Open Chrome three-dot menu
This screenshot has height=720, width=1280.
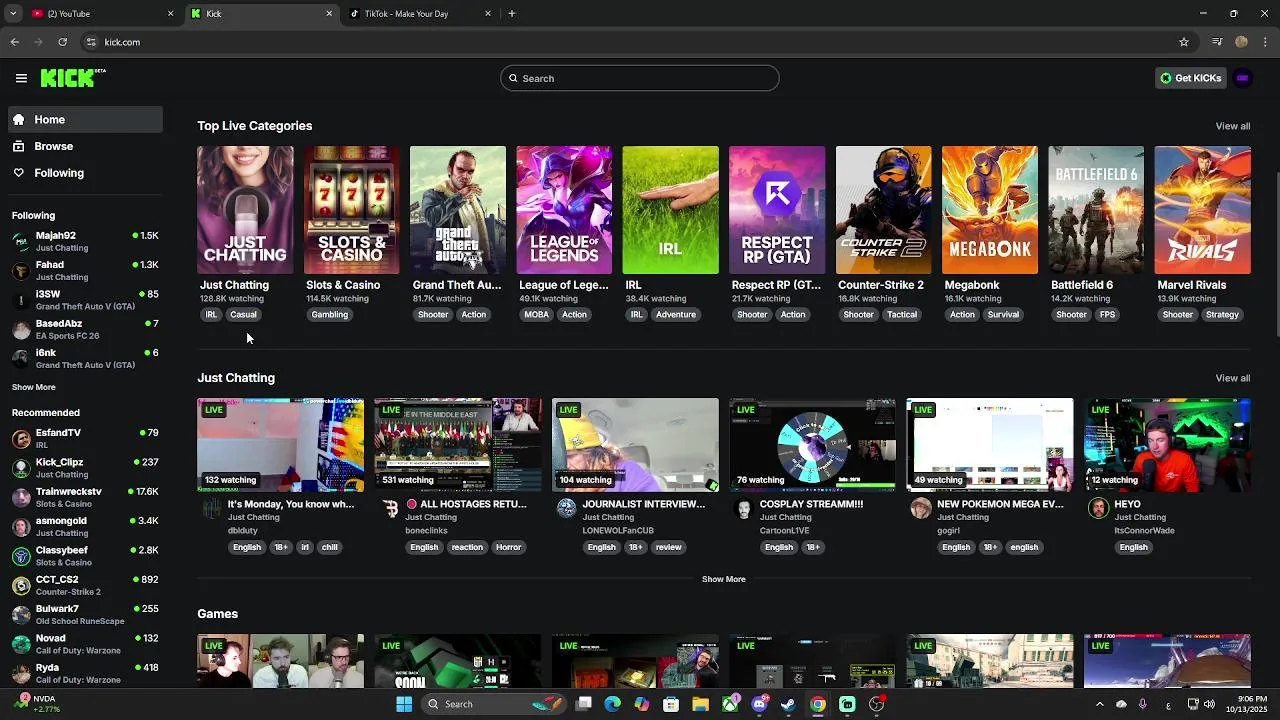point(1265,42)
